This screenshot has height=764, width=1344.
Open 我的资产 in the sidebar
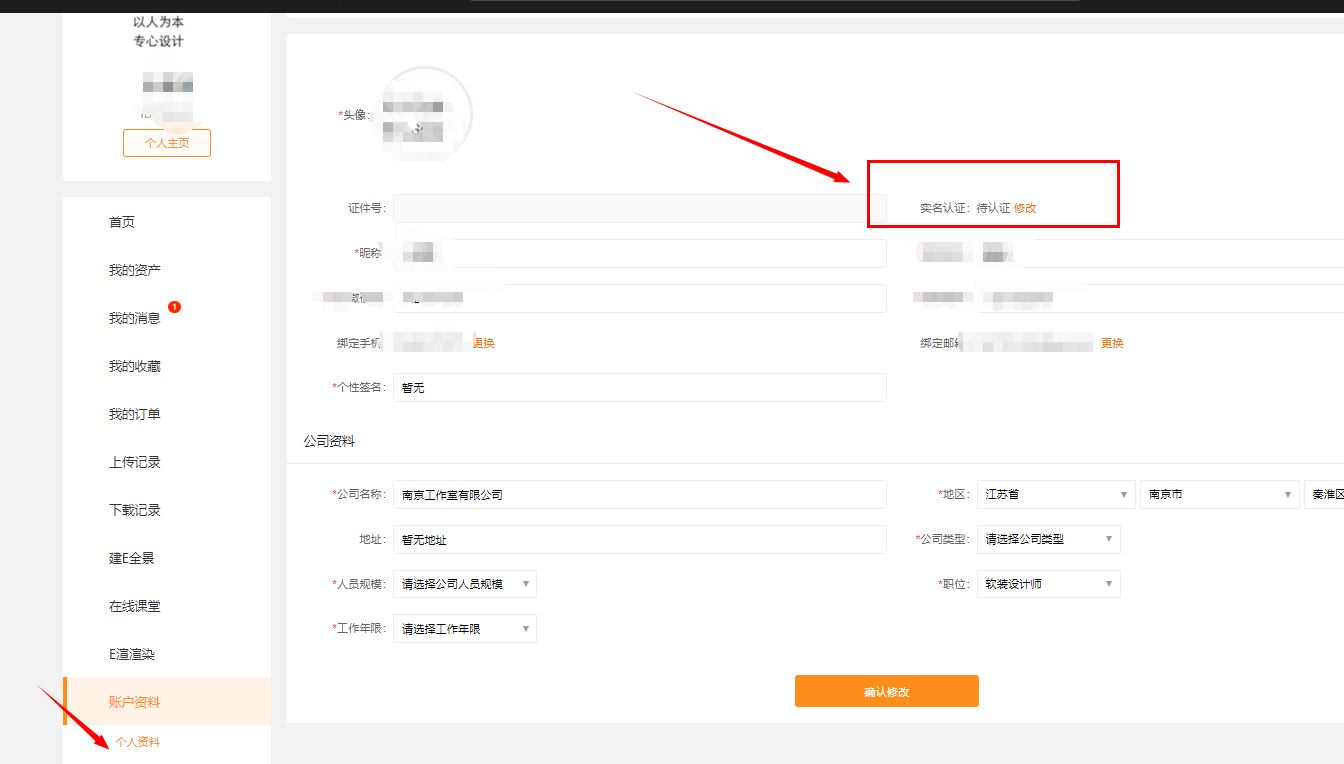click(135, 270)
